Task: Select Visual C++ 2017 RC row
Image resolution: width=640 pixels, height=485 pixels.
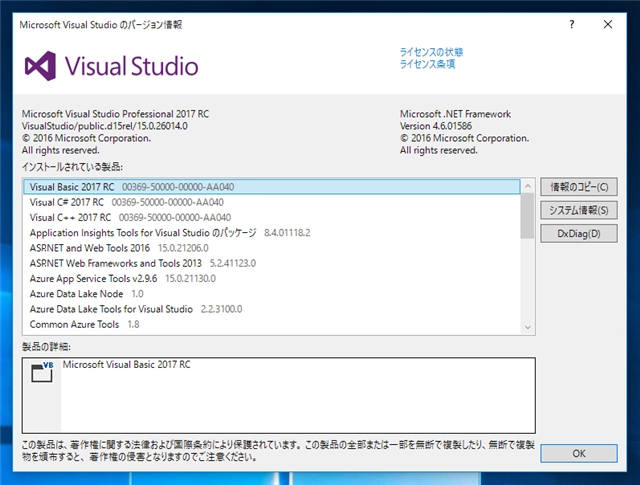Action: 272,217
